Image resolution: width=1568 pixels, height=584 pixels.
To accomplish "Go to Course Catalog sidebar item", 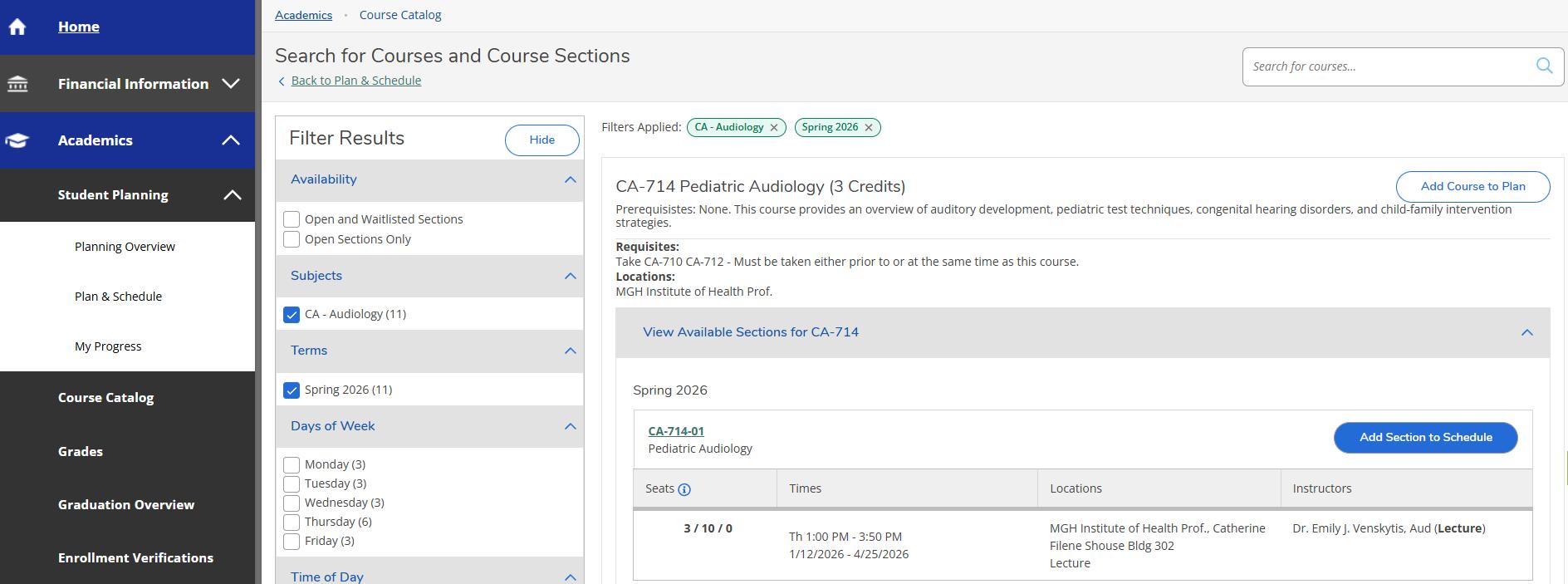I will pyautogui.click(x=105, y=398).
